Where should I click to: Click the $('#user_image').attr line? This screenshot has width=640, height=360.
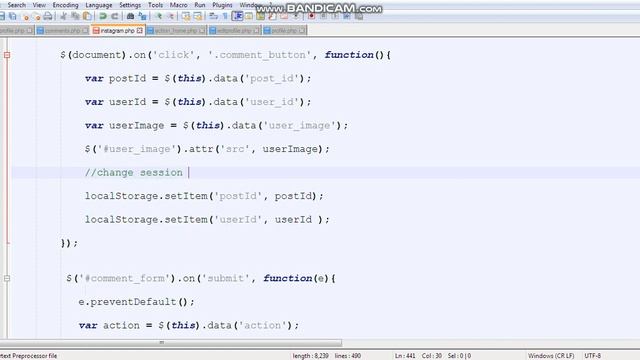click(207, 149)
